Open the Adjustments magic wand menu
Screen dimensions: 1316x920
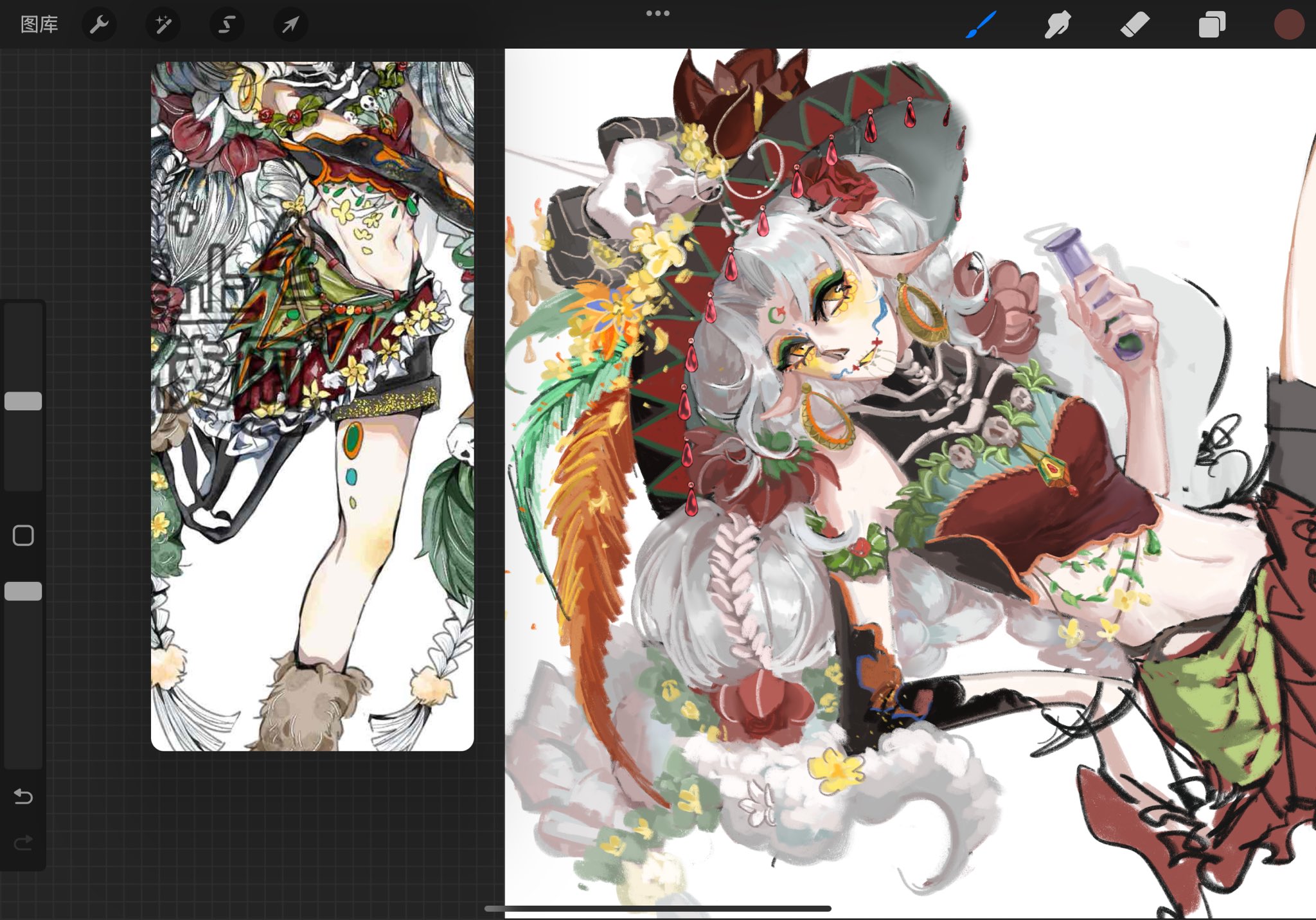[163, 24]
